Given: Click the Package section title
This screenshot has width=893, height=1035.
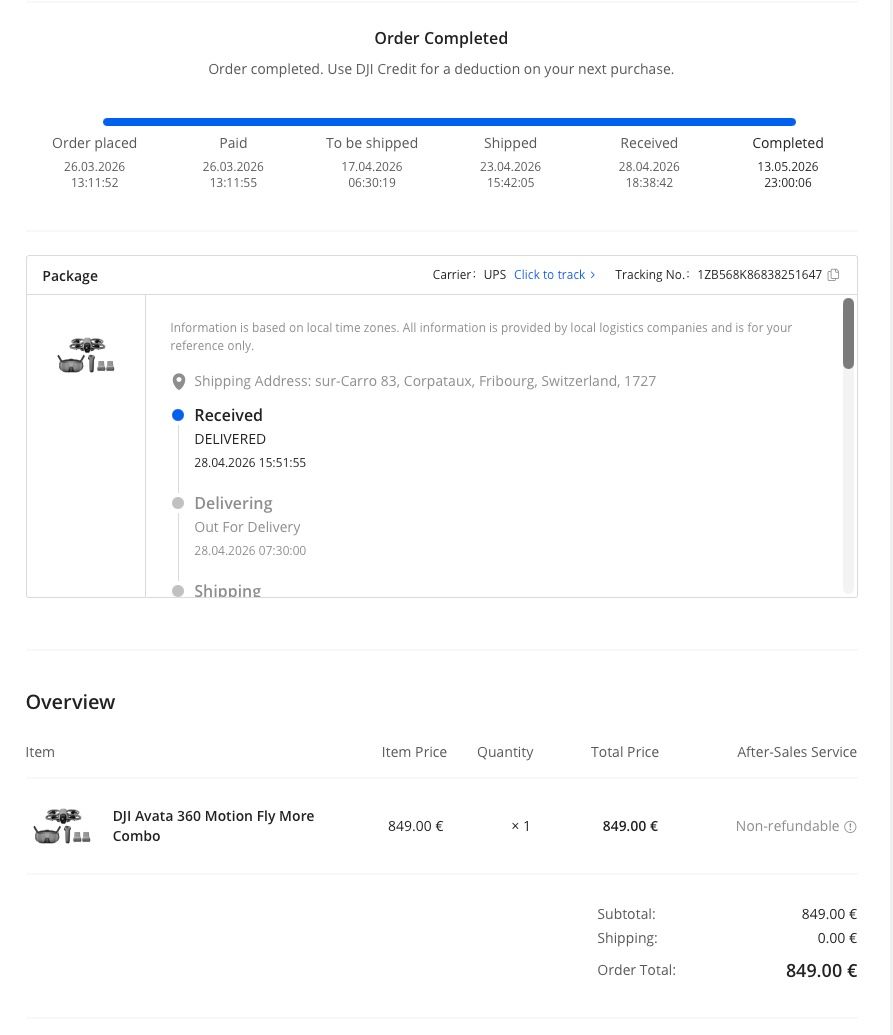Looking at the screenshot, I should click(x=70, y=276).
